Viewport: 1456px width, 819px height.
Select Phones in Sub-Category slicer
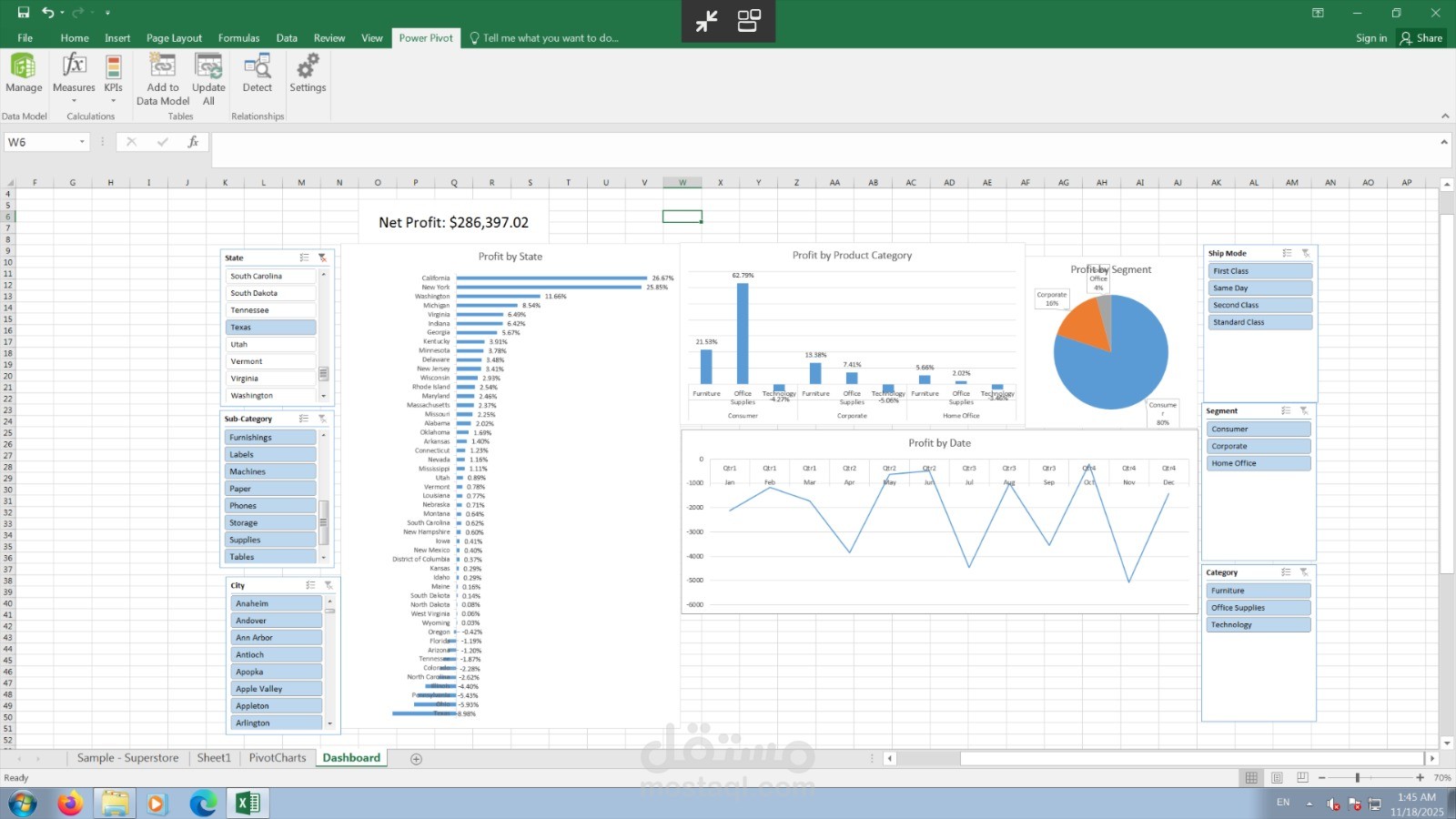tap(270, 506)
